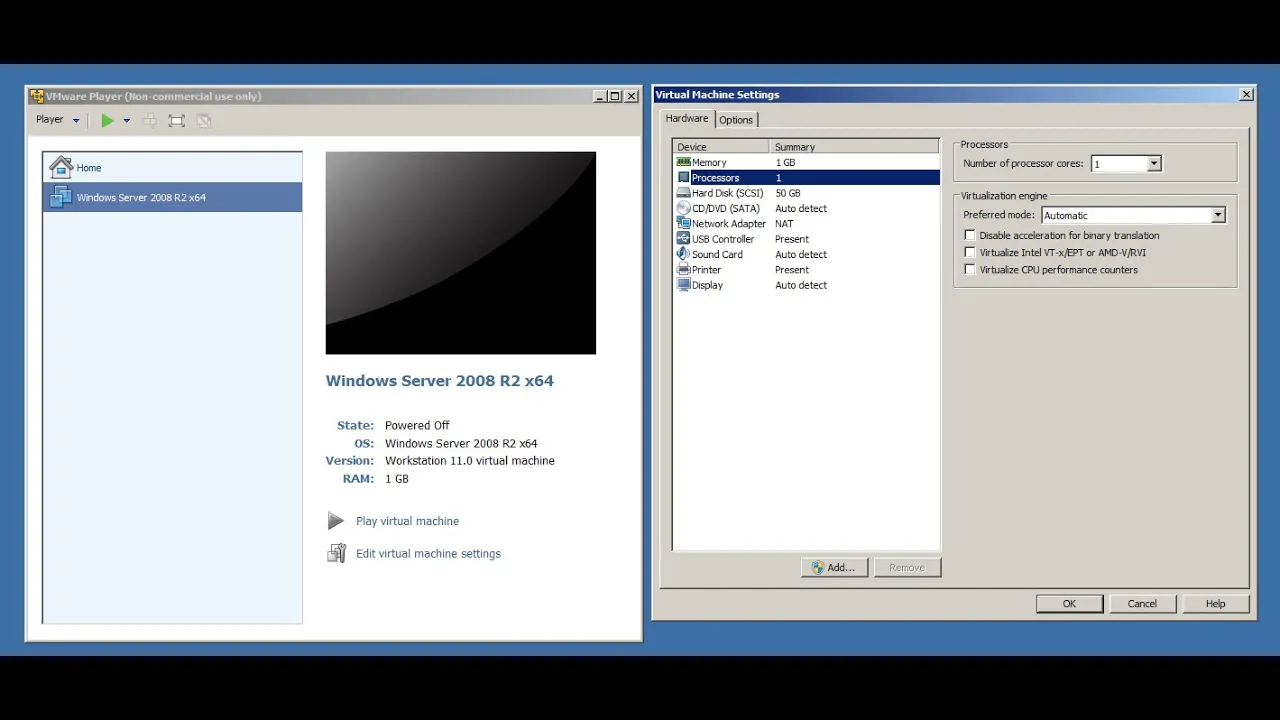1280x720 pixels.
Task: Expand the power options arrow beside play
Action: [126, 121]
